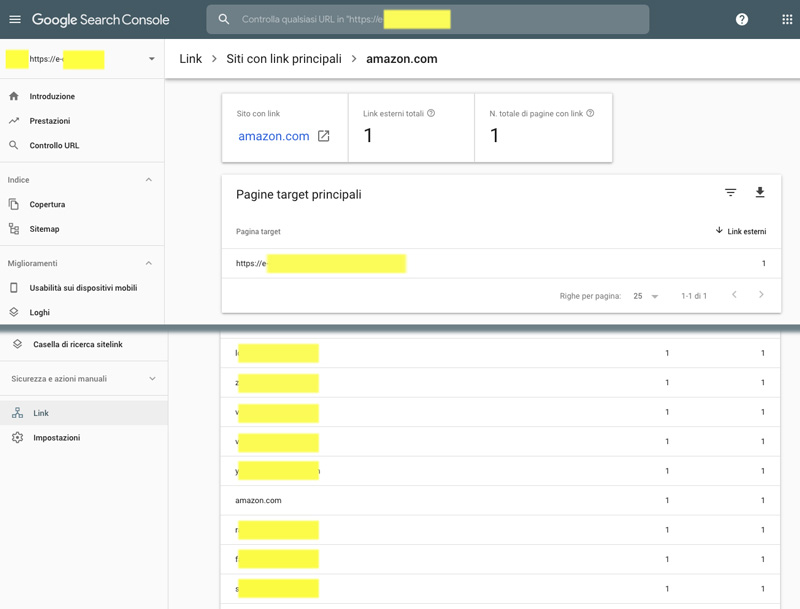Change rows per page dropdown from 25

(x=645, y=296)
